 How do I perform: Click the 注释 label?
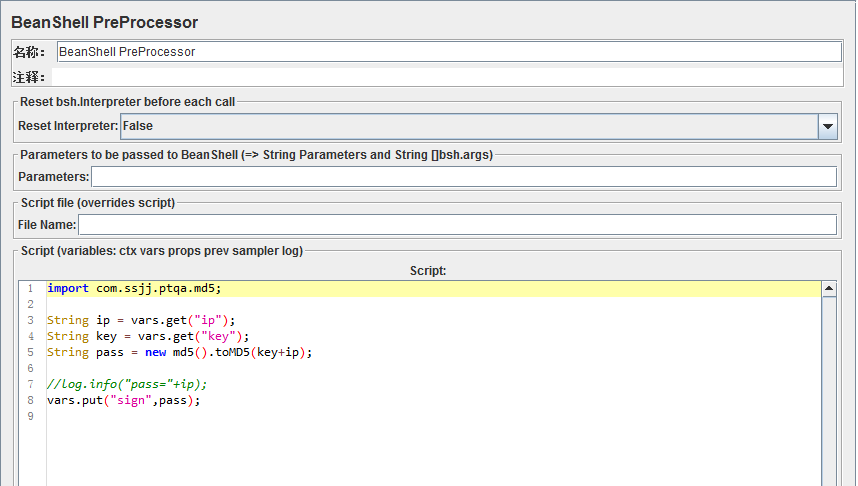click(x=29, y=77)
